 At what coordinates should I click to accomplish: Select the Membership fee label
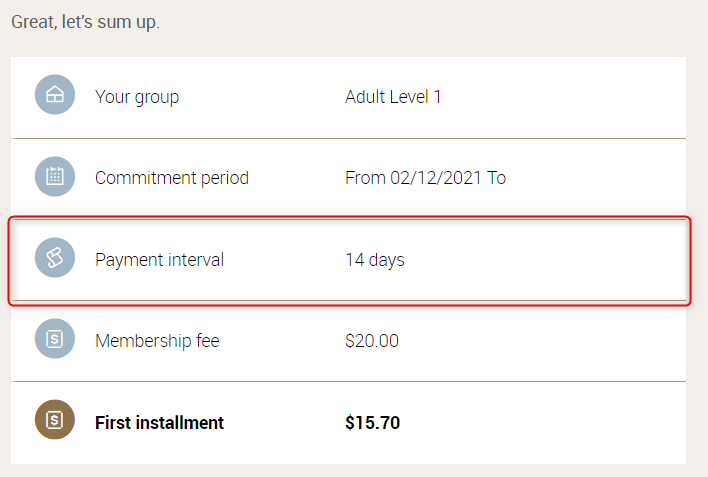(157, 341)
